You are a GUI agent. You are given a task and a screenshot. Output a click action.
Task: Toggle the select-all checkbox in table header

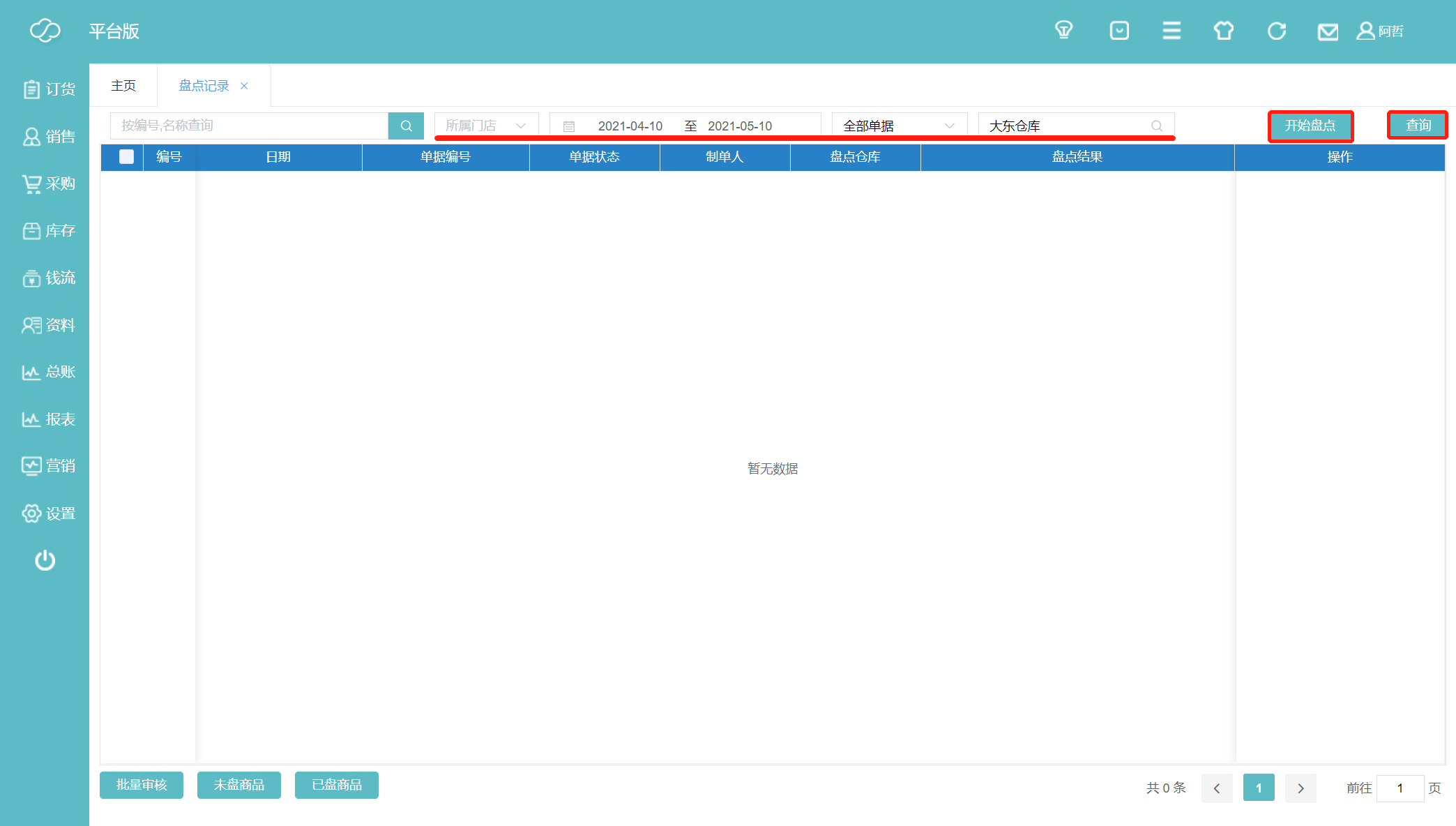pyautogui.click(x=126, y=157)
